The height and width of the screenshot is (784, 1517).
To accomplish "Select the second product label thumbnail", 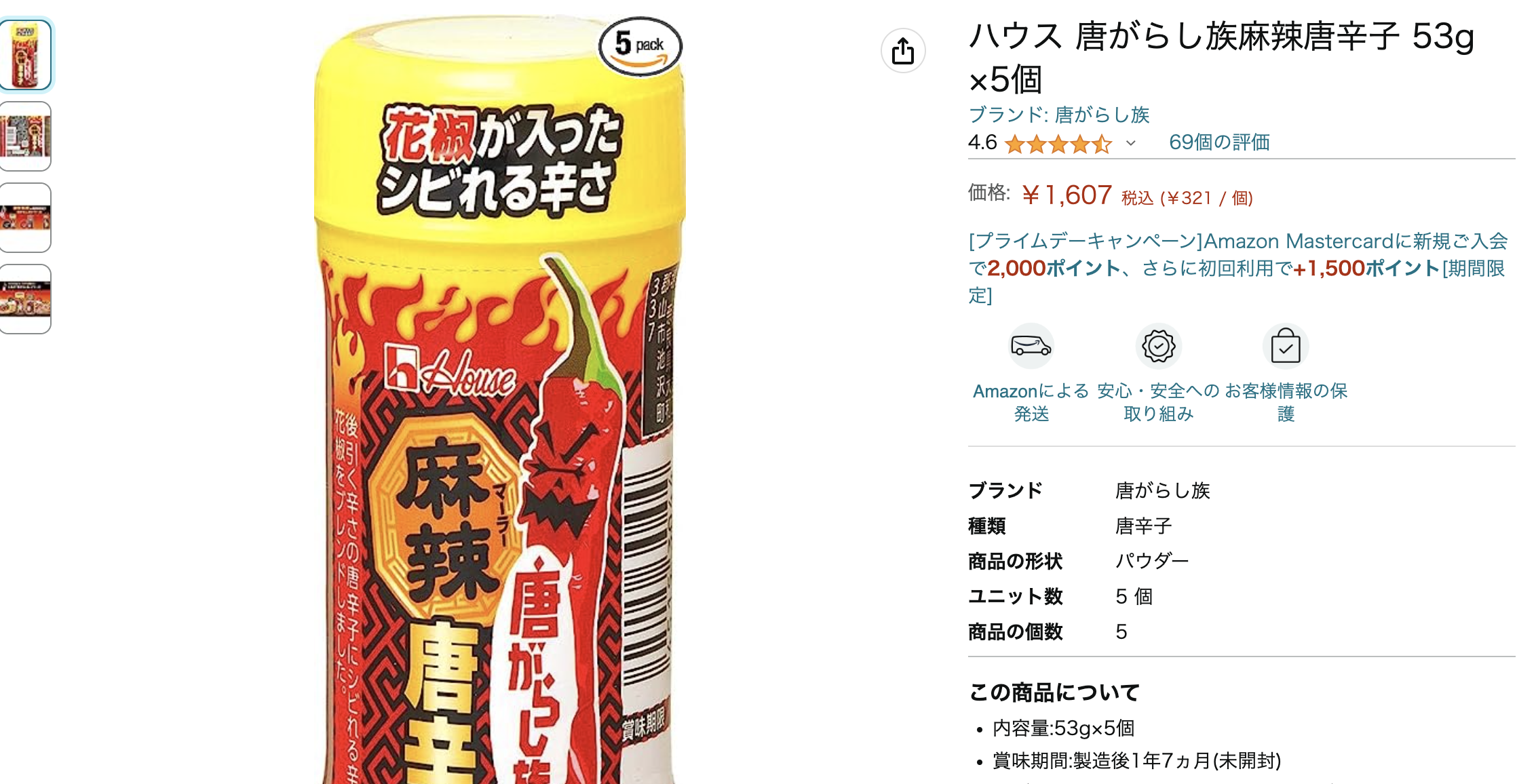I will pyautogui.click(x=25, y=136).
